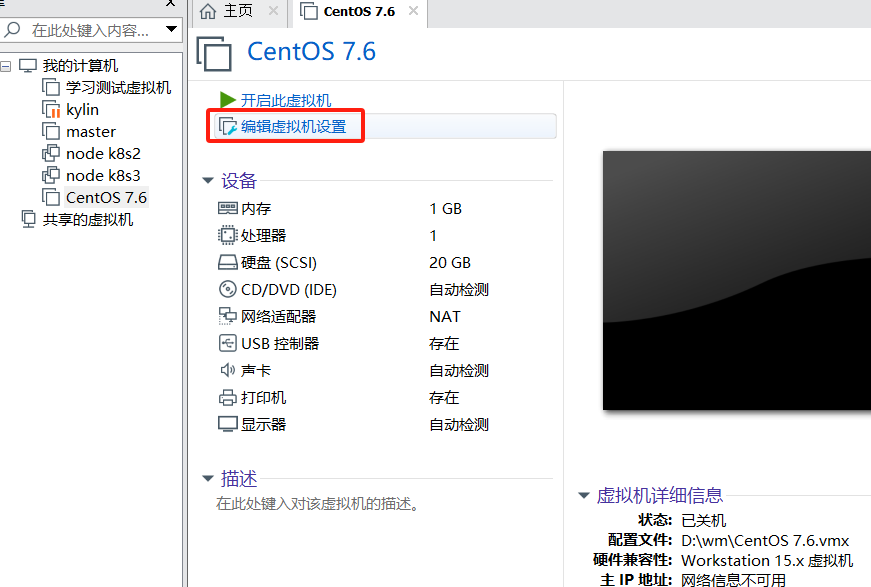
Task: Select node k8s2 in the library
Action: (x=103, y=153)
